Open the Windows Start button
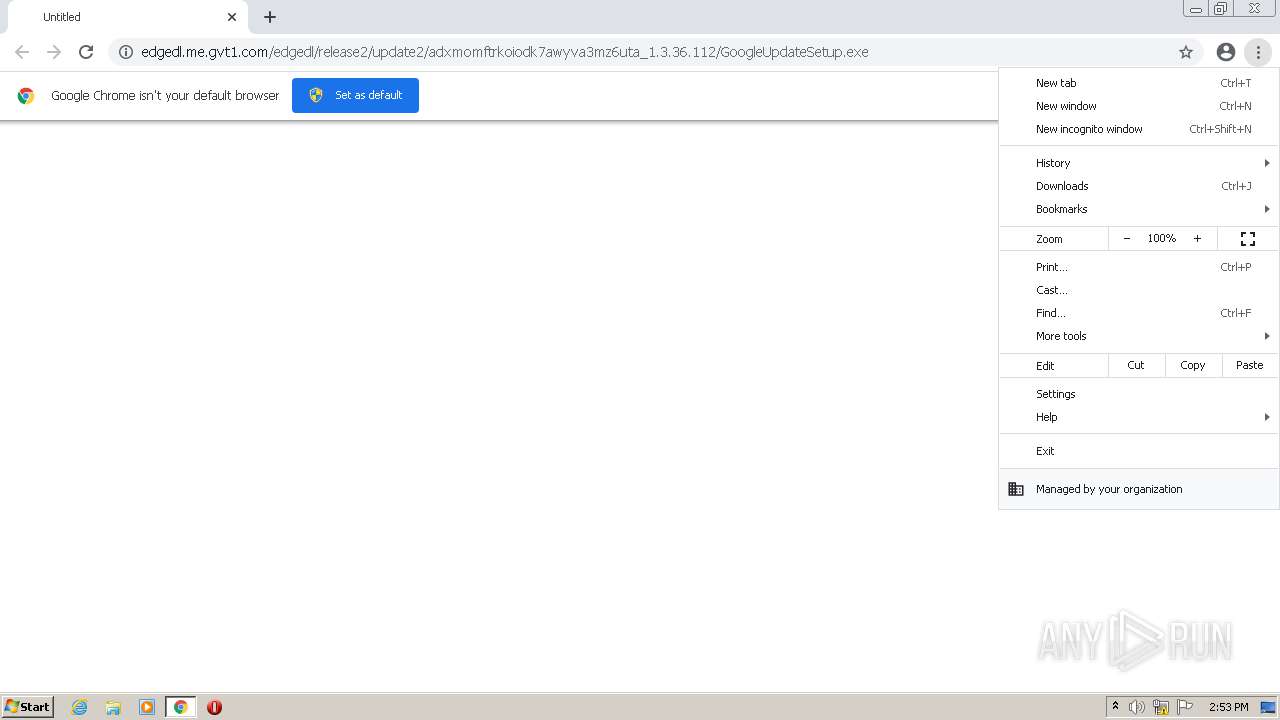 (x=28, y=707)
